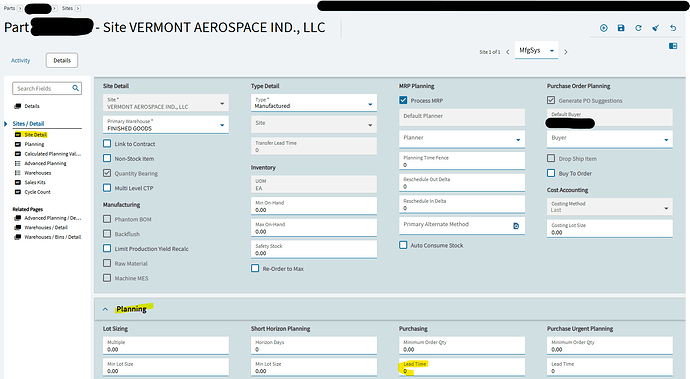Refresh the record with the circular arrow icon
This screenshot has width=690, height=379.
point(638,28)
